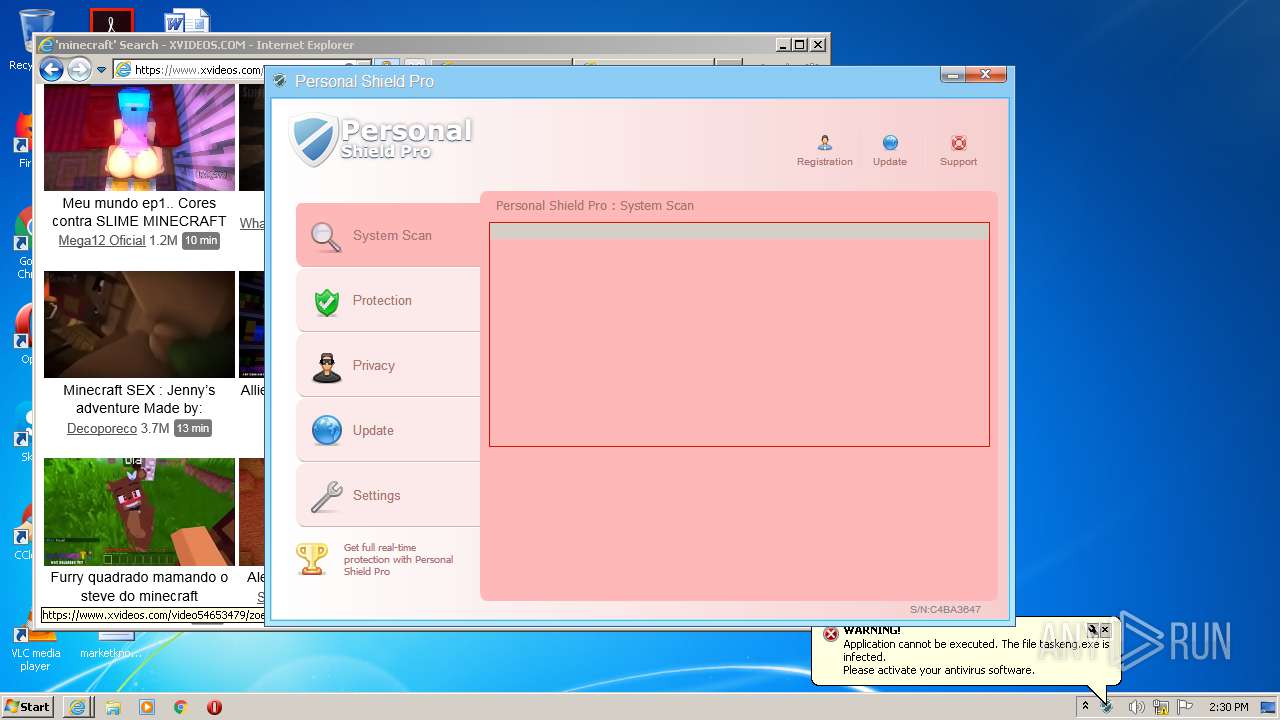The width and height of the screenshot is (1280, 720).
Task: Click the green shield Protection icon
Action: pos(327,301)
